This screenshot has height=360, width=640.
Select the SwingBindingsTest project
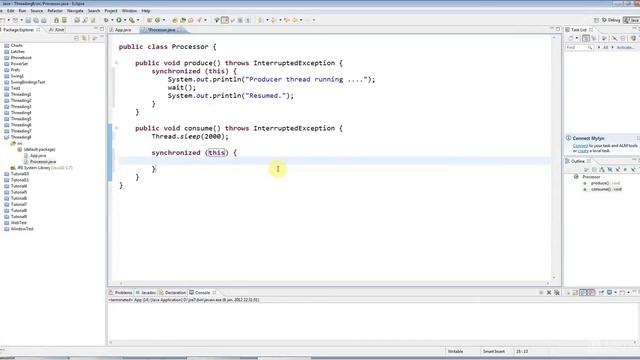click(x=28, y=82)
